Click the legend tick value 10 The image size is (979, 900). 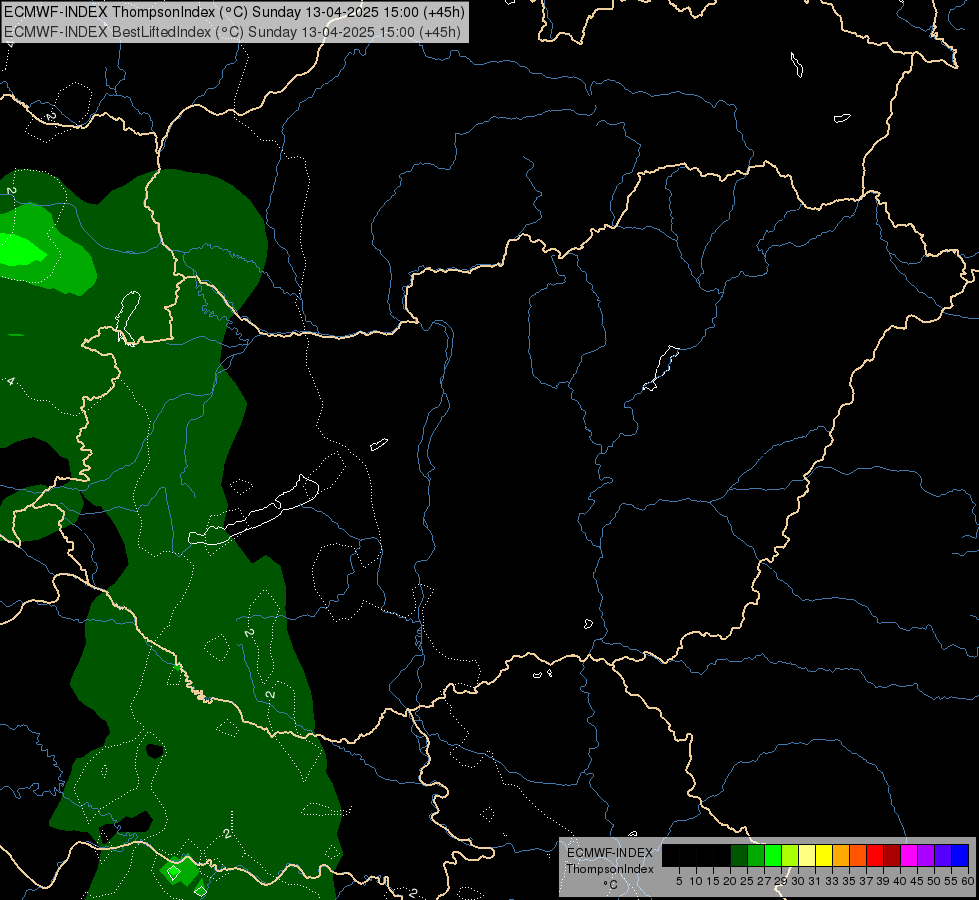pyautogui.click(x=696, y=881)
